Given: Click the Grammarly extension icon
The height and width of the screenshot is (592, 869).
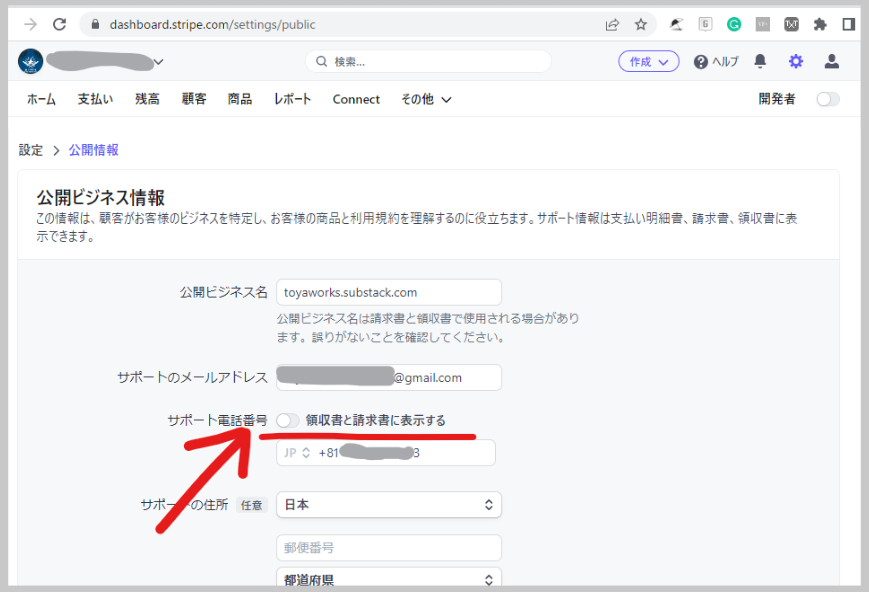Looking at the screenshot, I should tap(734, 24).
